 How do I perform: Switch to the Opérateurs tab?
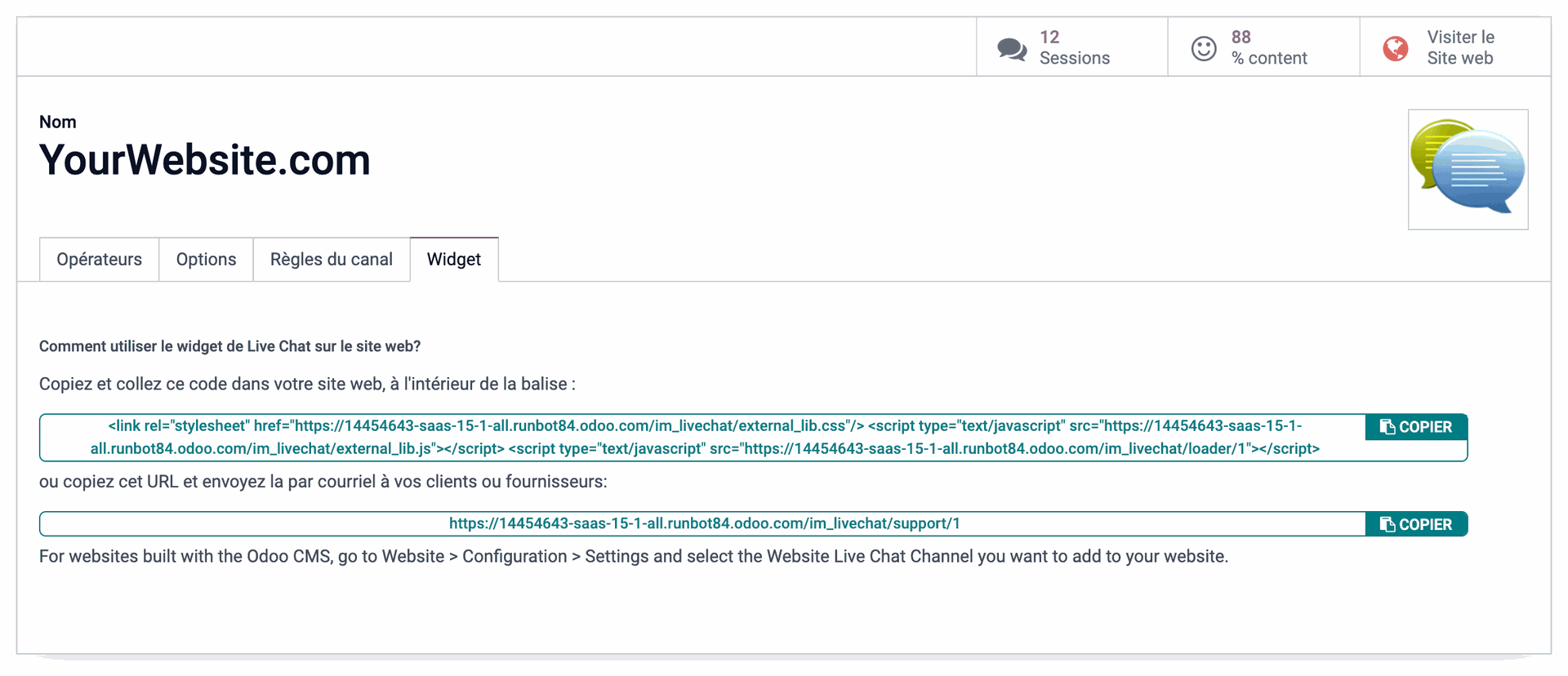pos(99,260)
